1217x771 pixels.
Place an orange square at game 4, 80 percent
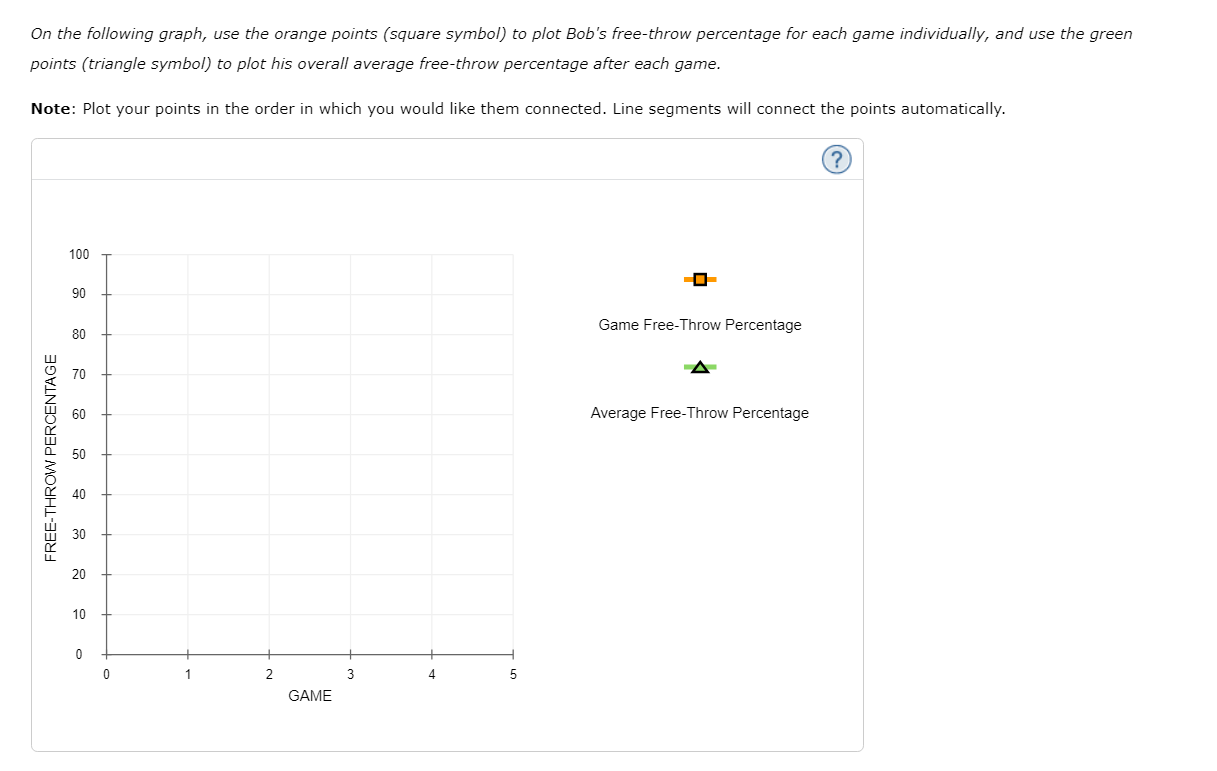coord(430,334)
